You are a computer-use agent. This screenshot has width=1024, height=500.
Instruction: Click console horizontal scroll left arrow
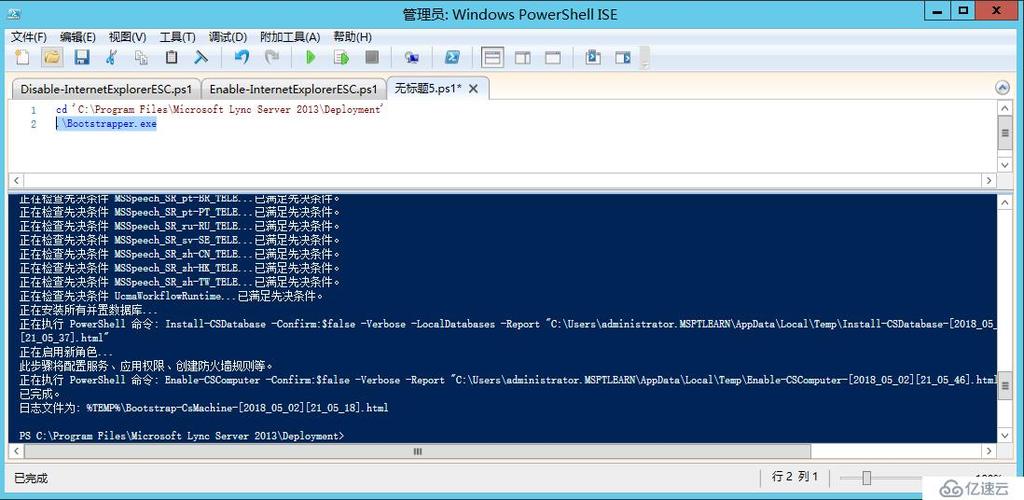15,451
